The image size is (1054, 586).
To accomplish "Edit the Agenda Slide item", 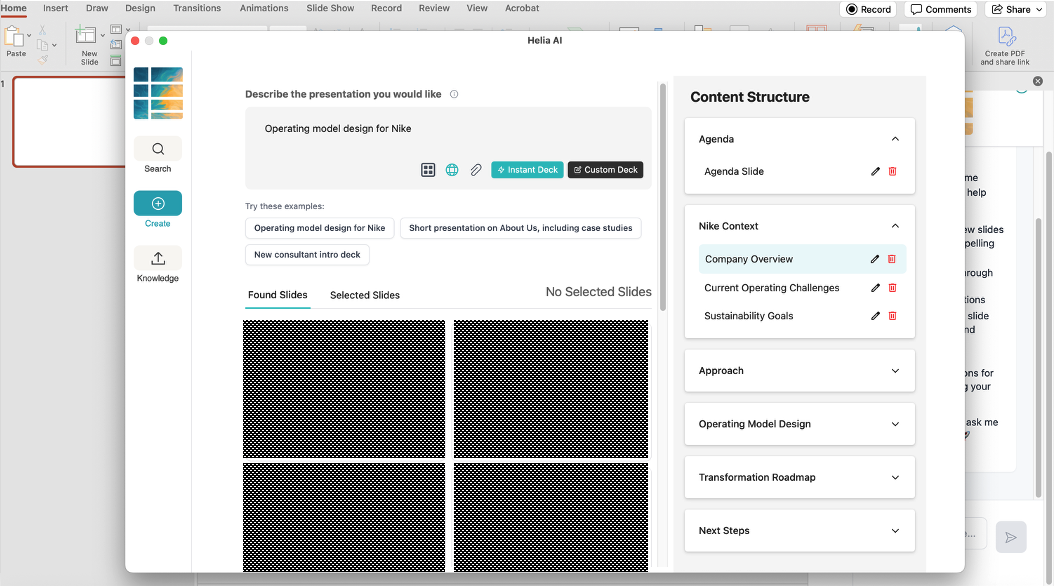I will [x=875, y=171].
